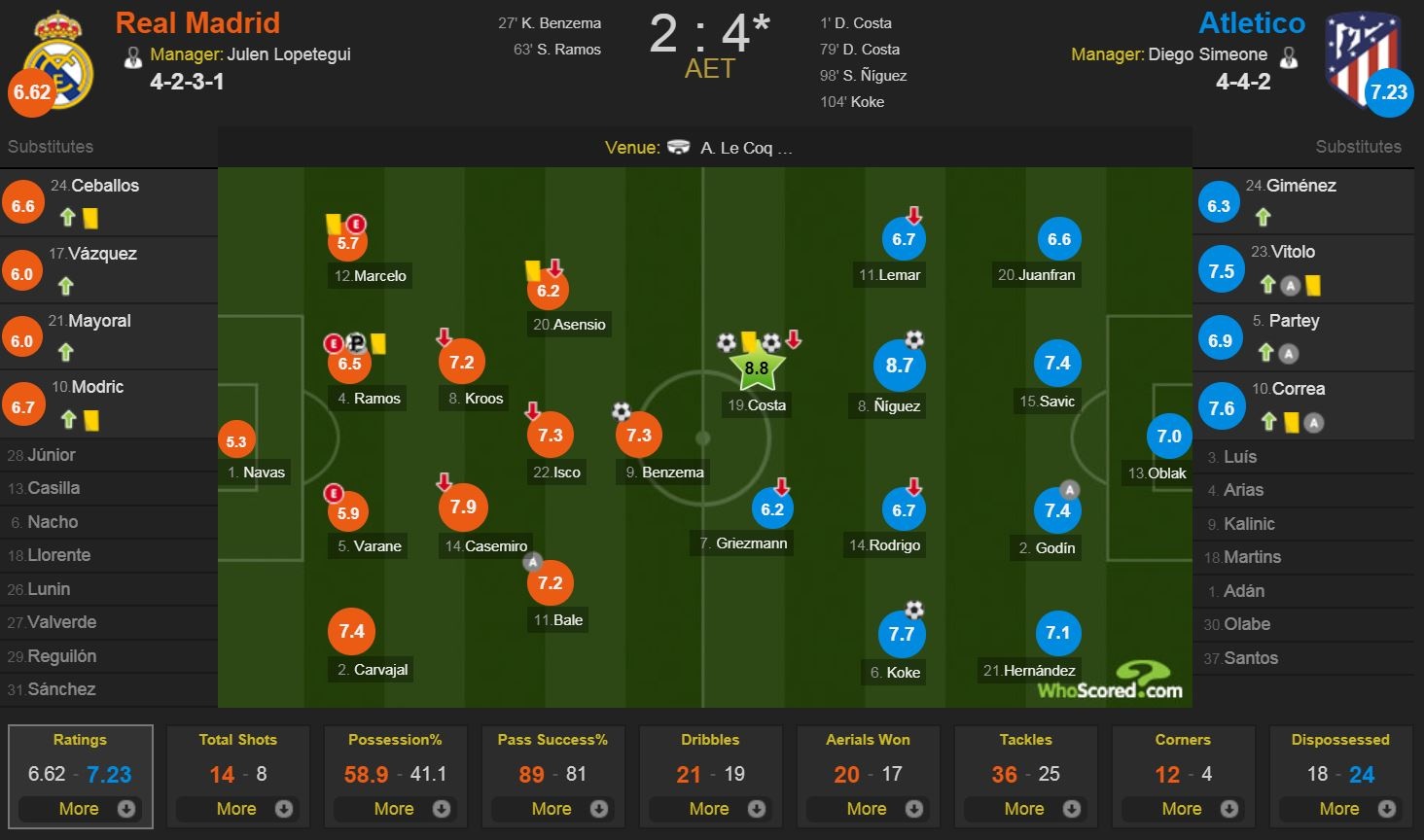Screen dimensions: 1424x840
Task: Click Costa's green star rating badge
Action: point(756,368)
